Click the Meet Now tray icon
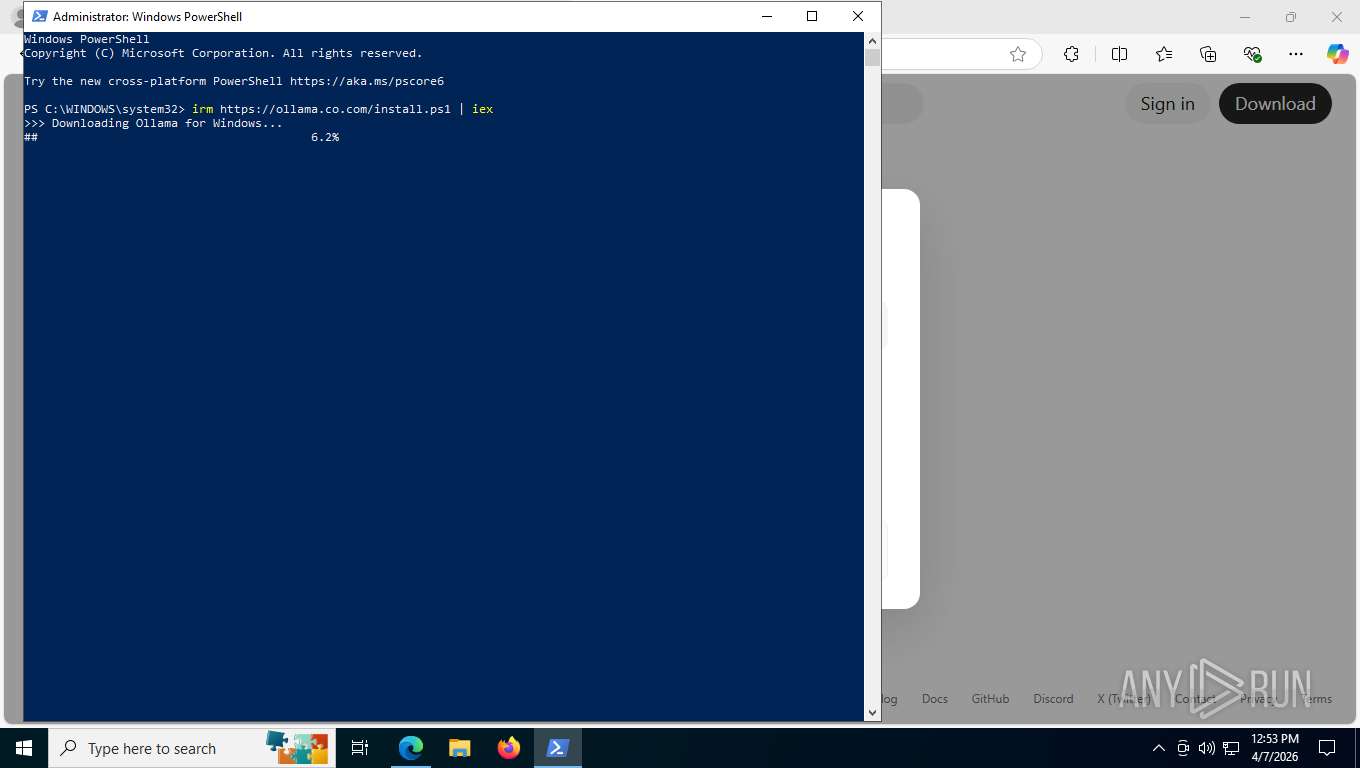 [x=1183, y=748]
